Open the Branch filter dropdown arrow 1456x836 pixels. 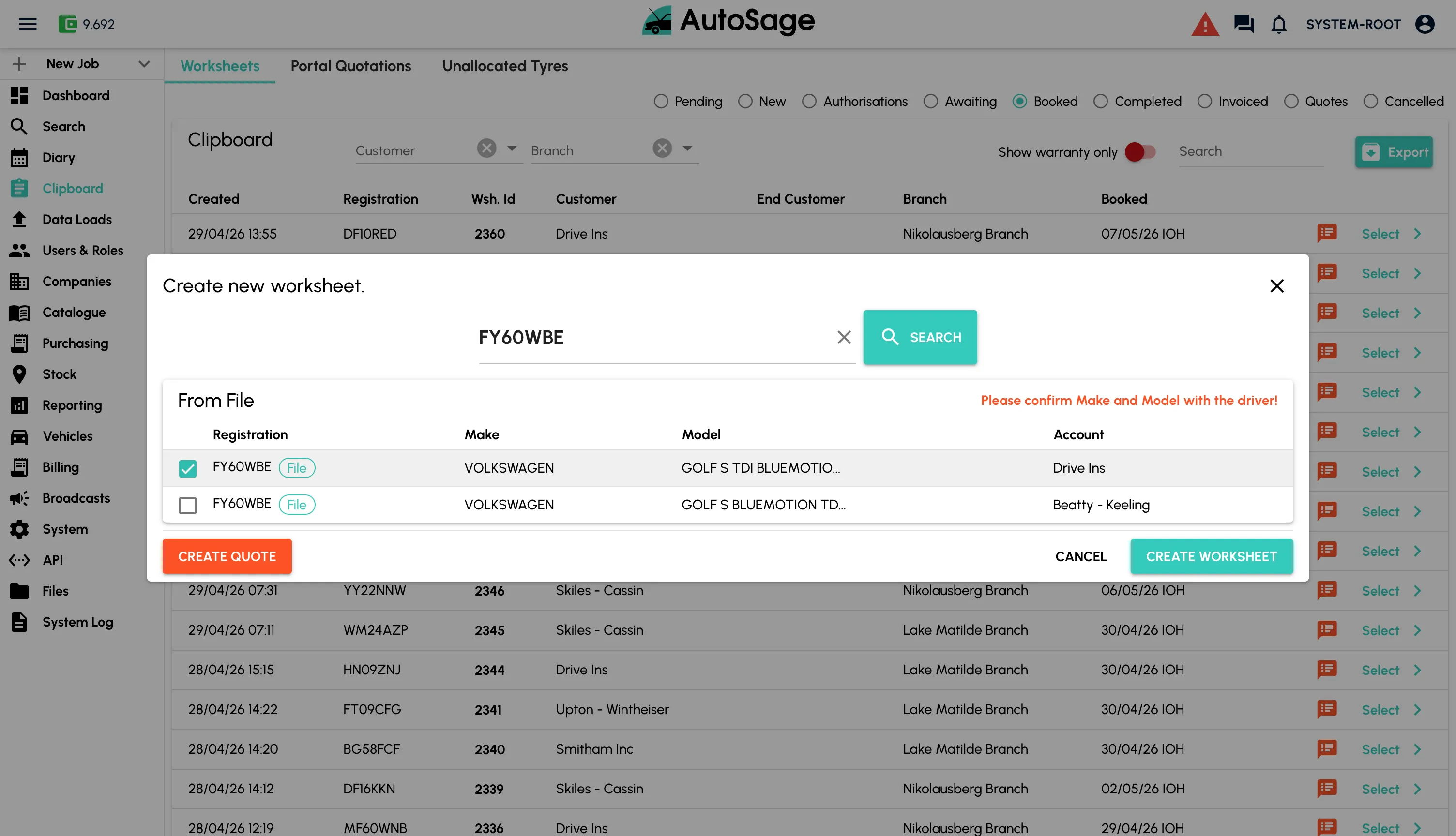[x=687, y=148]
